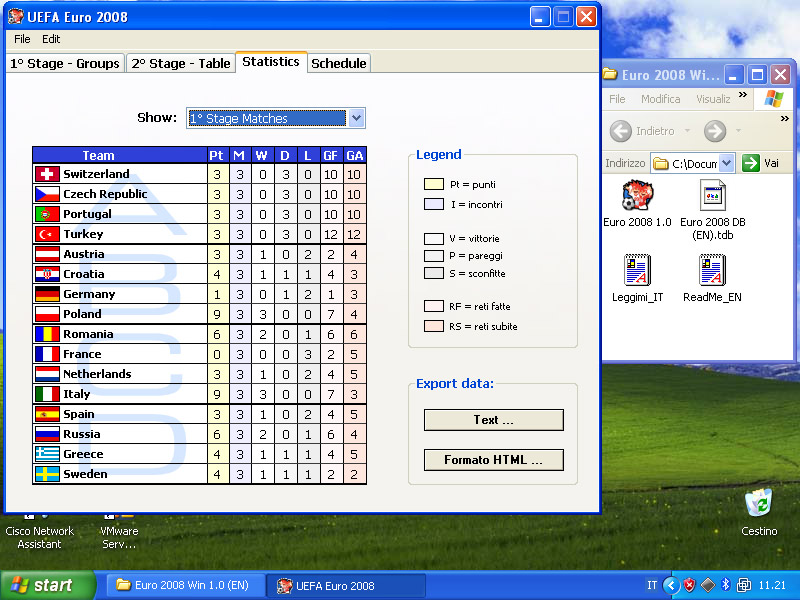Click the UEFA Euro 2008 taskbar button
This screenshot has height=600, width=800.
point(346,585)
